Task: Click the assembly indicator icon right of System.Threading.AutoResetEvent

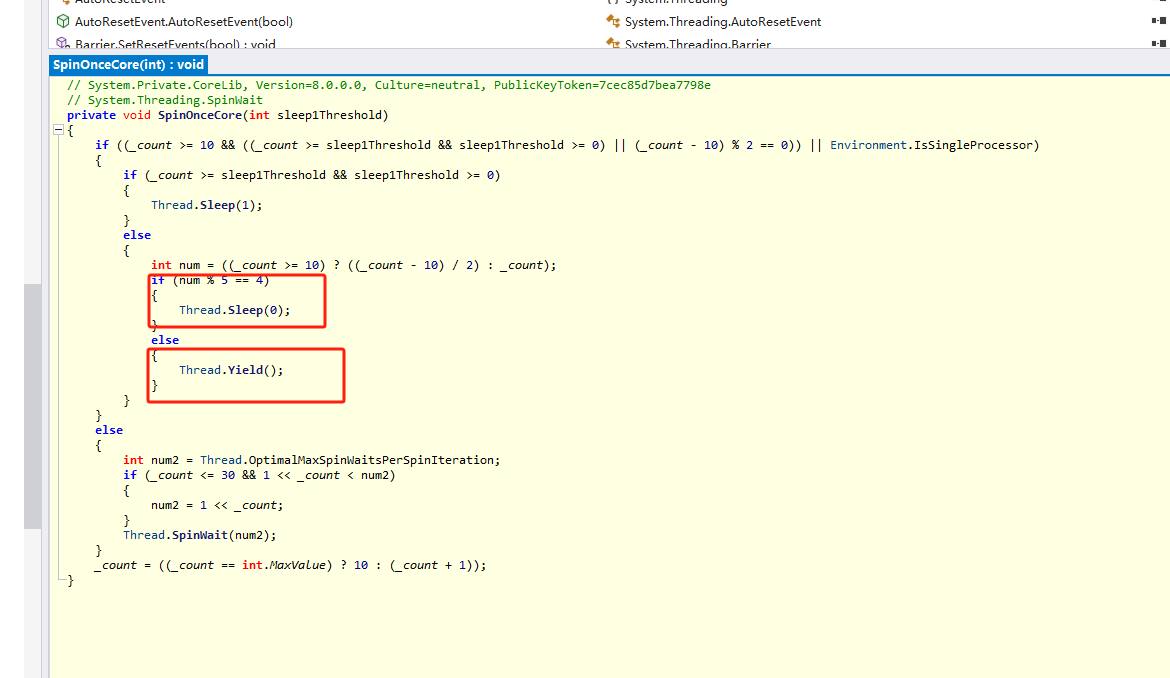Action: coord(1160,21)
